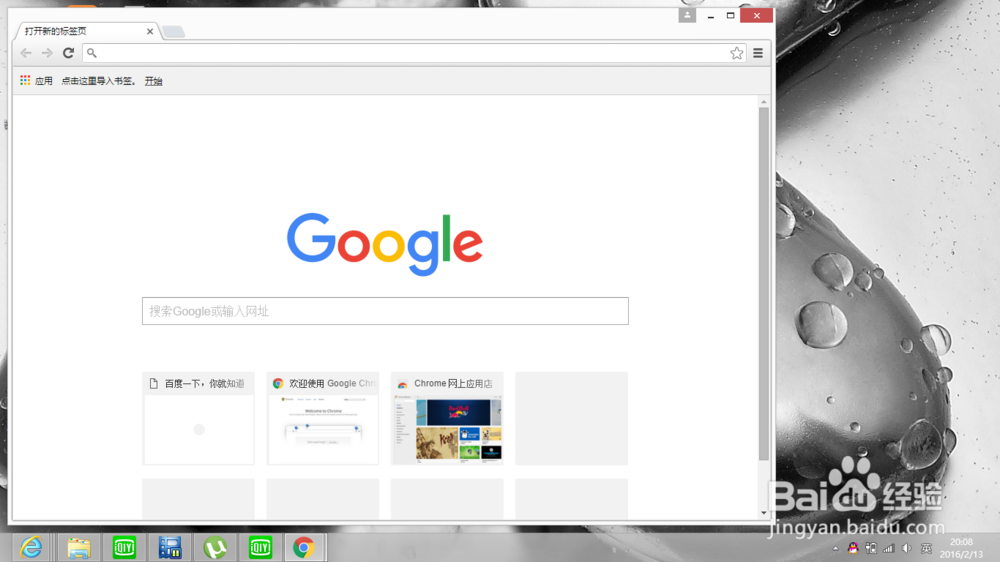This screenshot has height=562, width=1000.
Task: Click the Google search box
Action: (385, 311)
